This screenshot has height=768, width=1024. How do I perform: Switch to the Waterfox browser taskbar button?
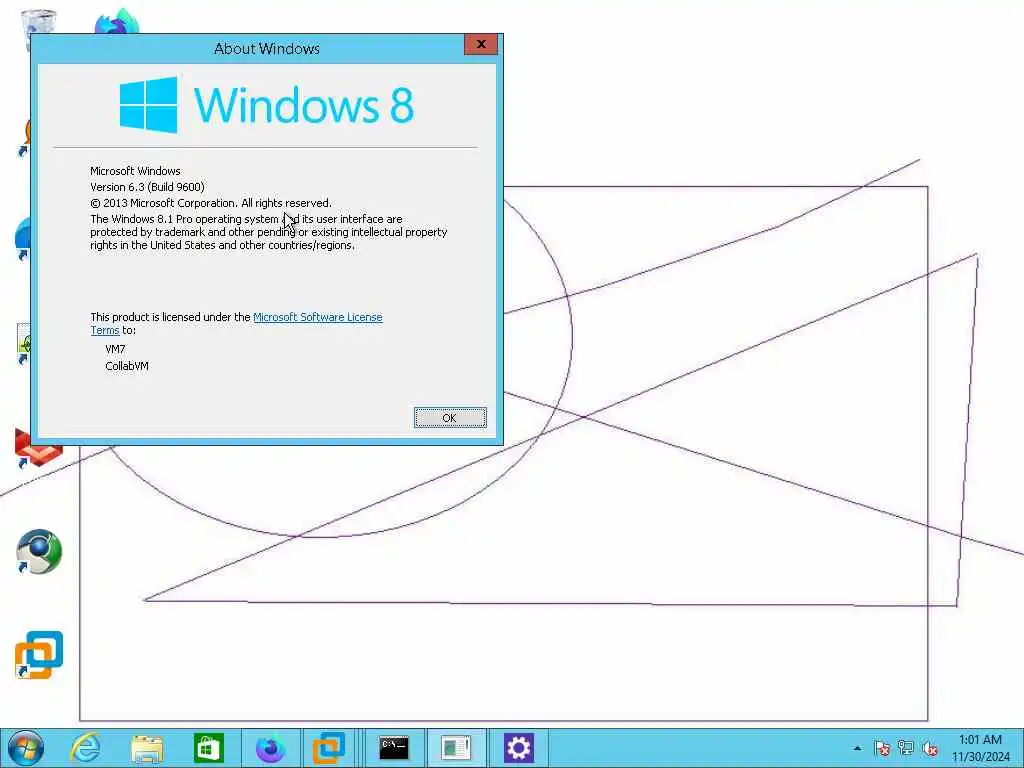tap(270, 748)
